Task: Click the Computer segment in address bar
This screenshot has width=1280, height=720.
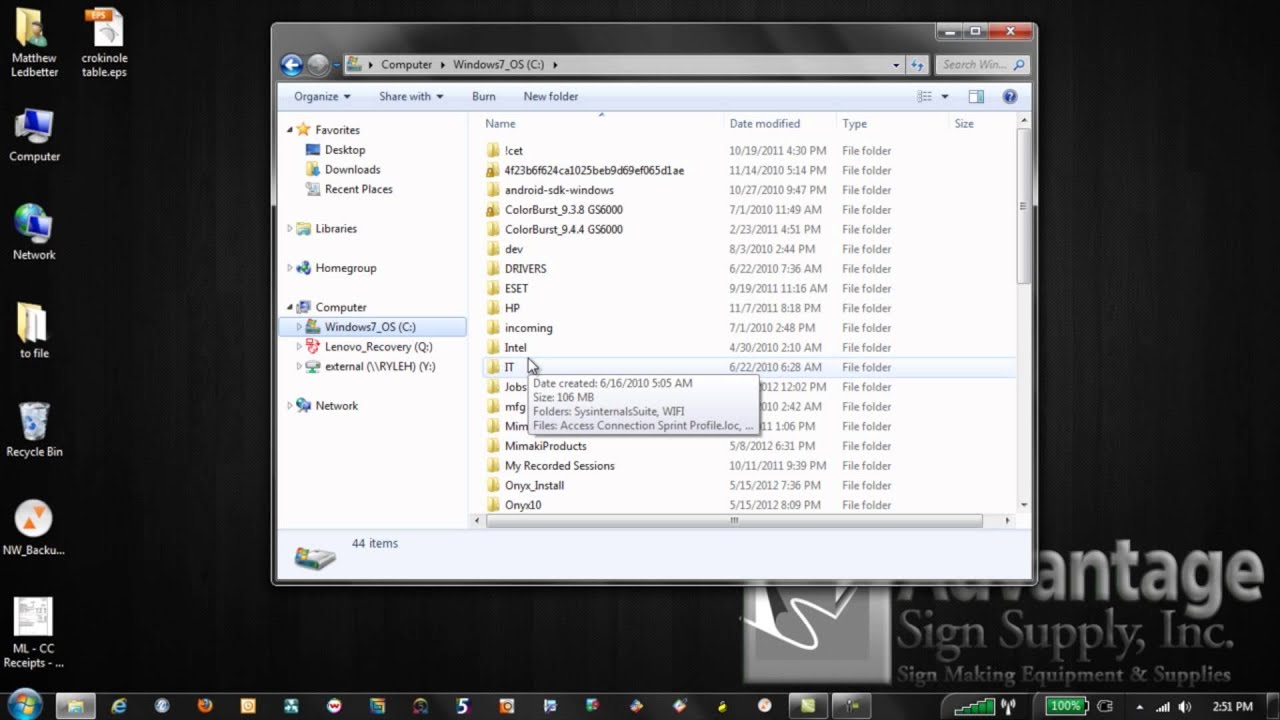Action: 407,65
